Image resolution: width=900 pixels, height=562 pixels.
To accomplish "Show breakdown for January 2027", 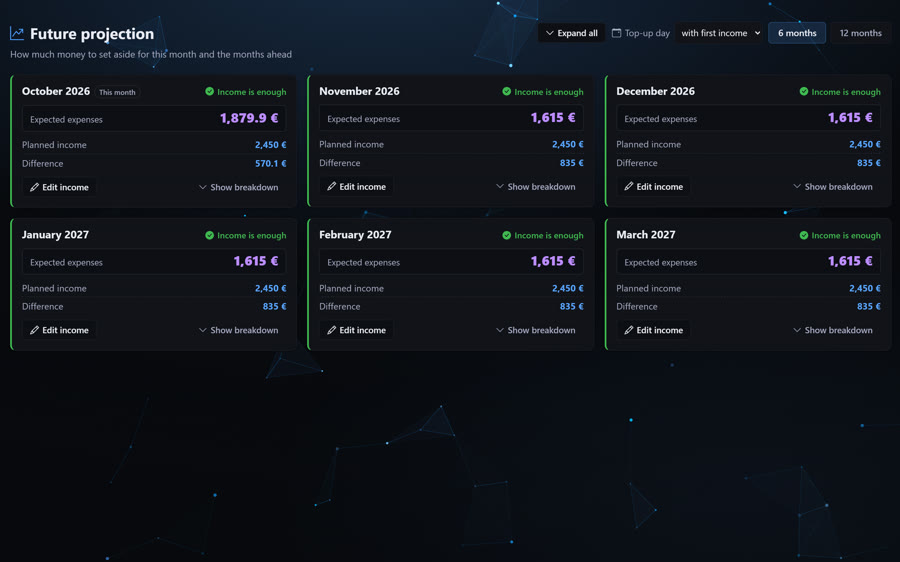I will (238, 330).
